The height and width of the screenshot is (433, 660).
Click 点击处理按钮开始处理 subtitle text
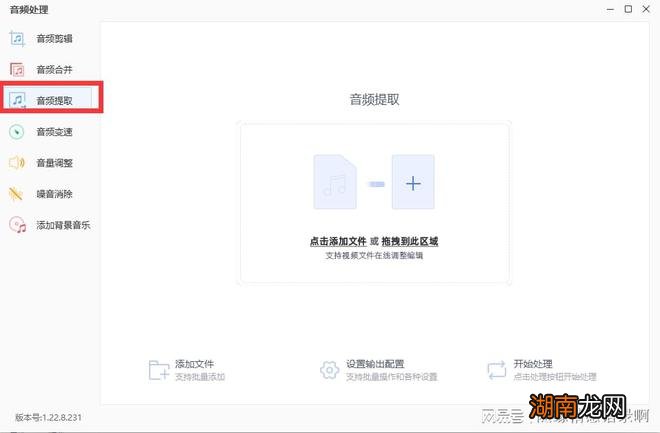click(555, 377)
